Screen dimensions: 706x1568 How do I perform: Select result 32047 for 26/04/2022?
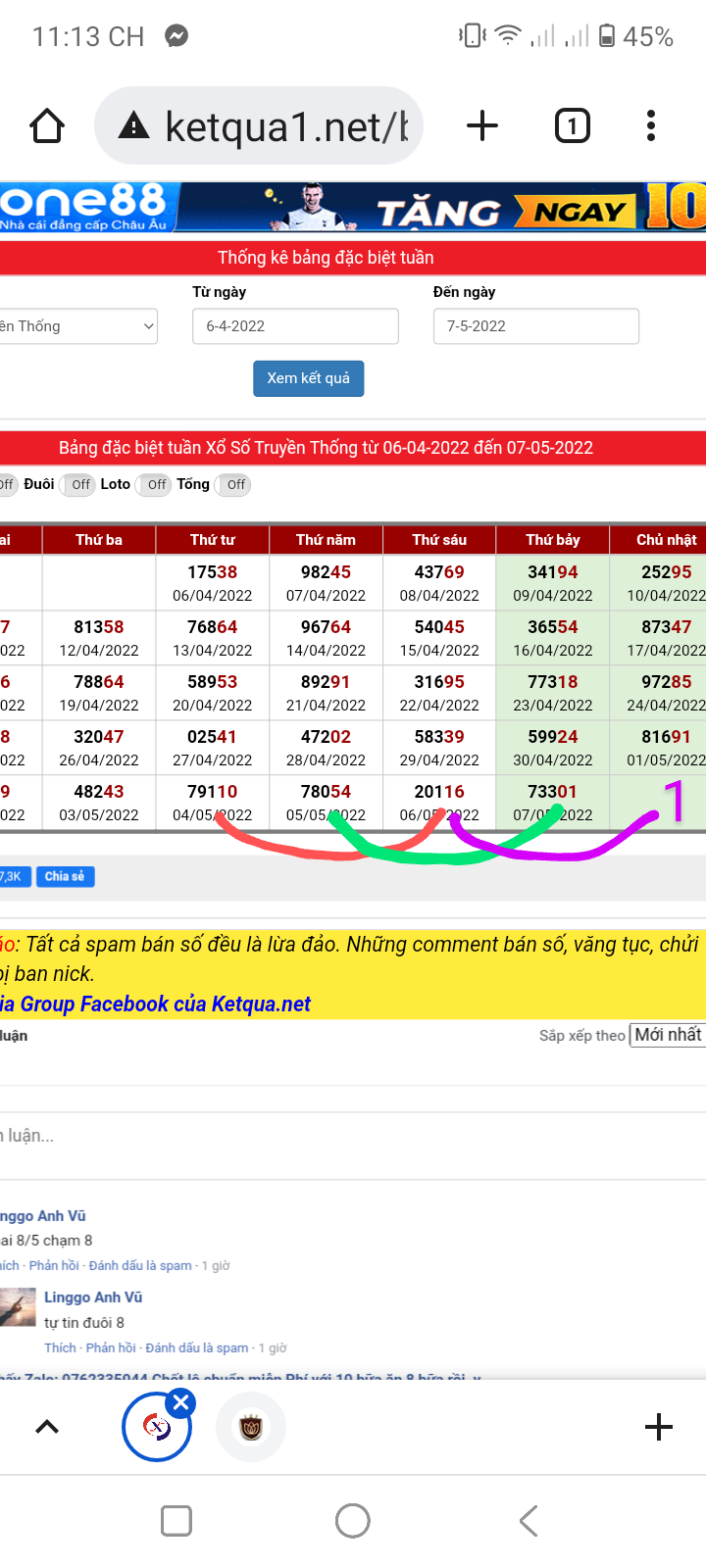[x=99, y=737]
